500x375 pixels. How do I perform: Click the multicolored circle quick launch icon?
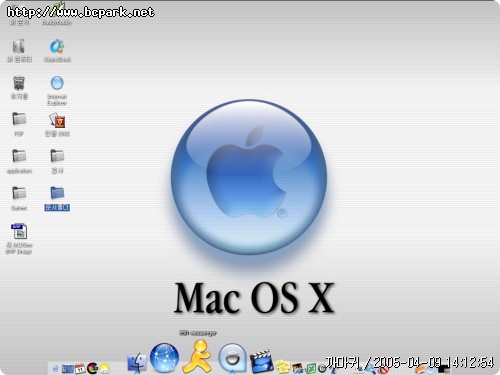click(x=92, y=368)
